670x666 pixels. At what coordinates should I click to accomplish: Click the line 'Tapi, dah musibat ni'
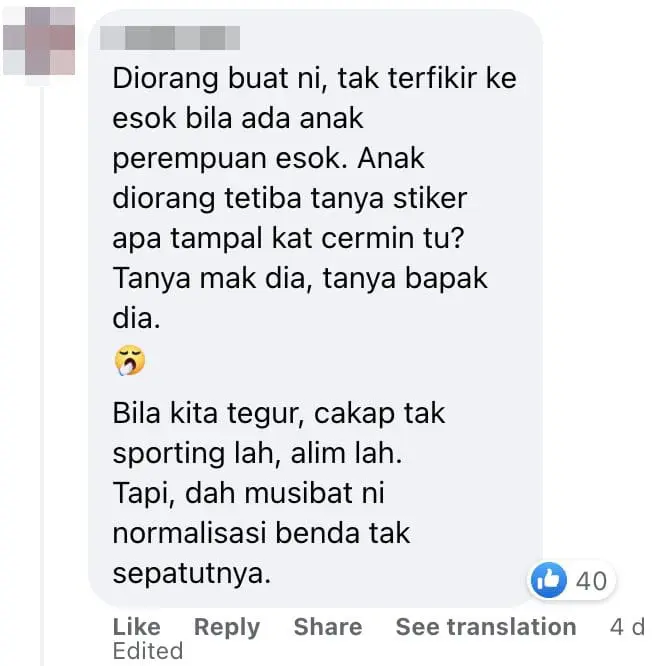pos(249,493)
